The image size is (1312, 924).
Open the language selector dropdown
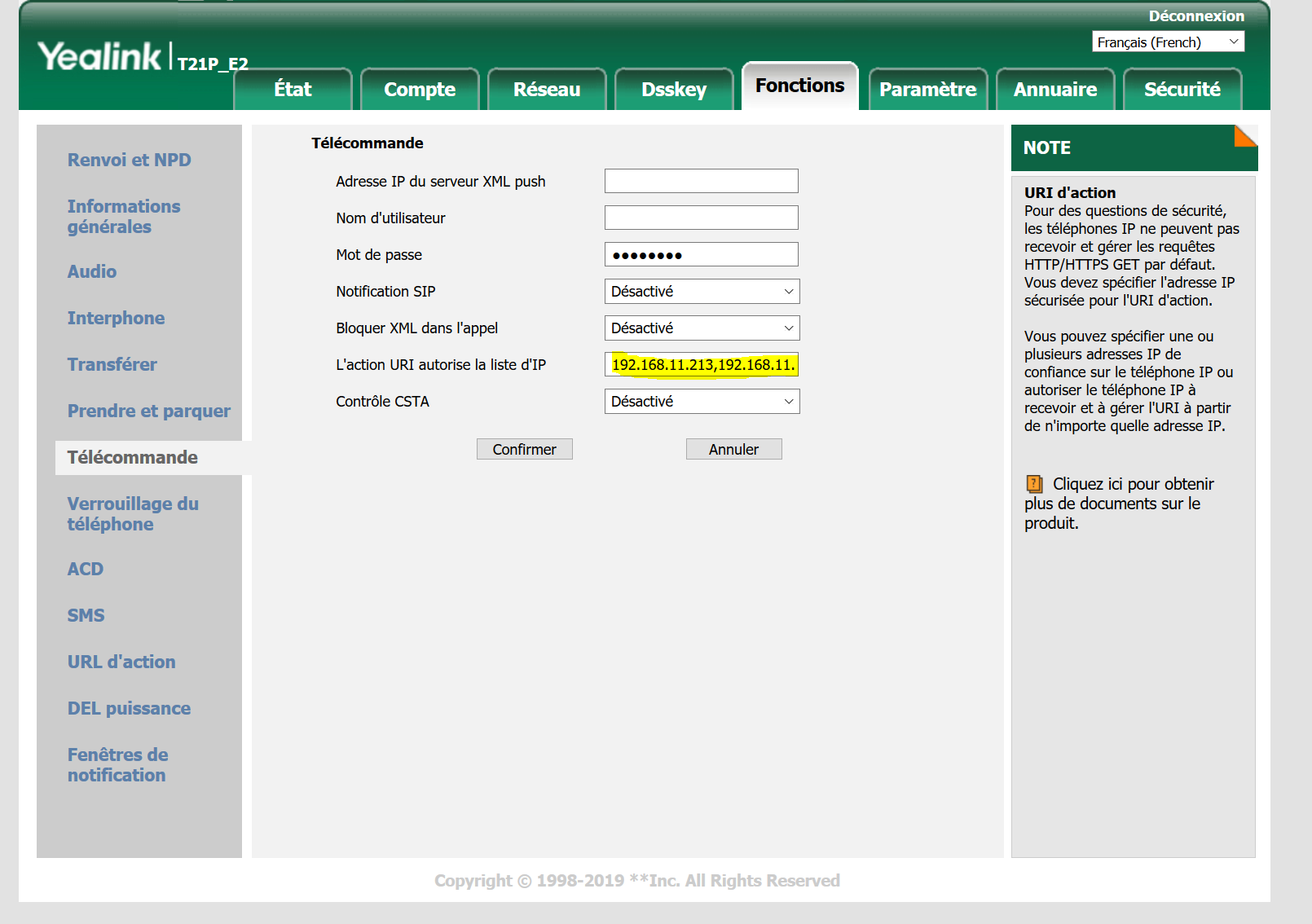[x=1167, y=42]
